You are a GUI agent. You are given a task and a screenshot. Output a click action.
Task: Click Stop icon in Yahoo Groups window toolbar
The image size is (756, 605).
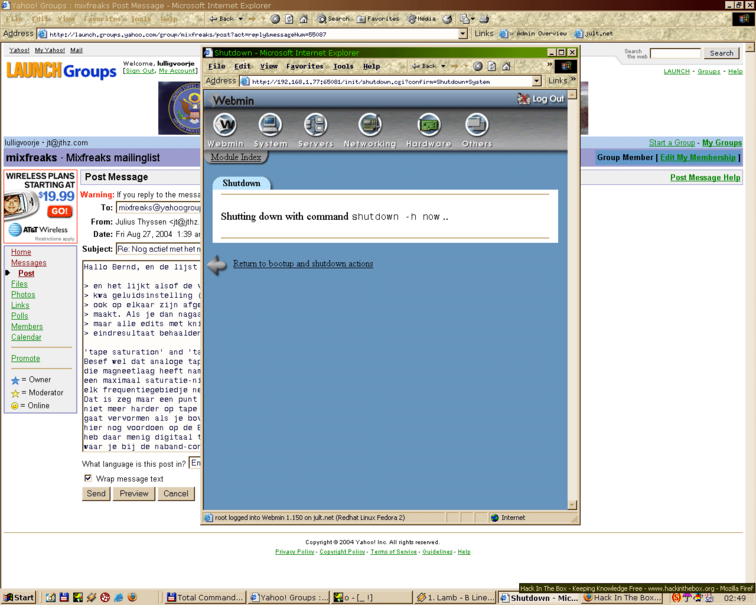click(x=275, y=19)
